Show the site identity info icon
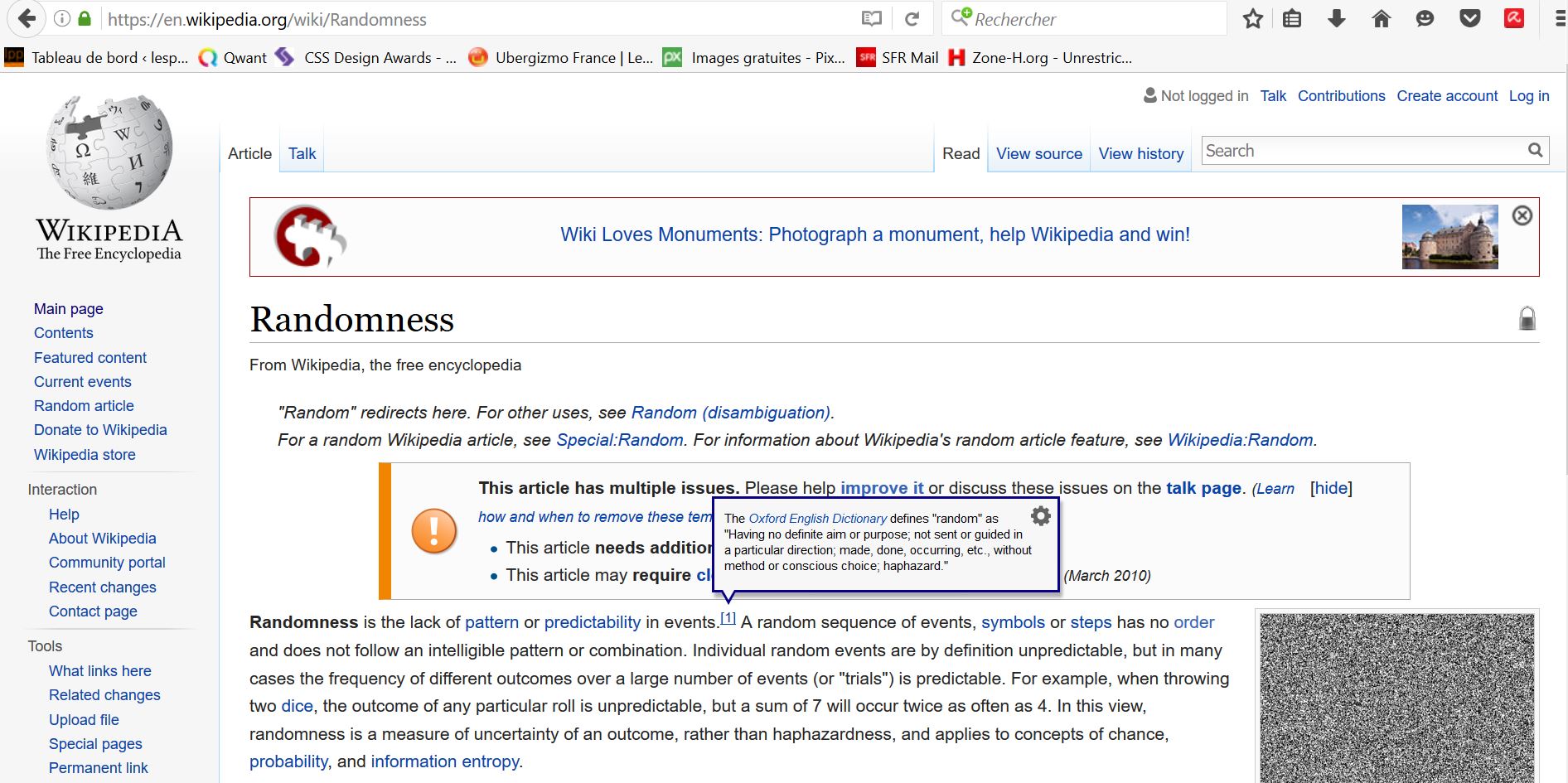The width and height of the screenshot is (1568, 783). [62, 19]
